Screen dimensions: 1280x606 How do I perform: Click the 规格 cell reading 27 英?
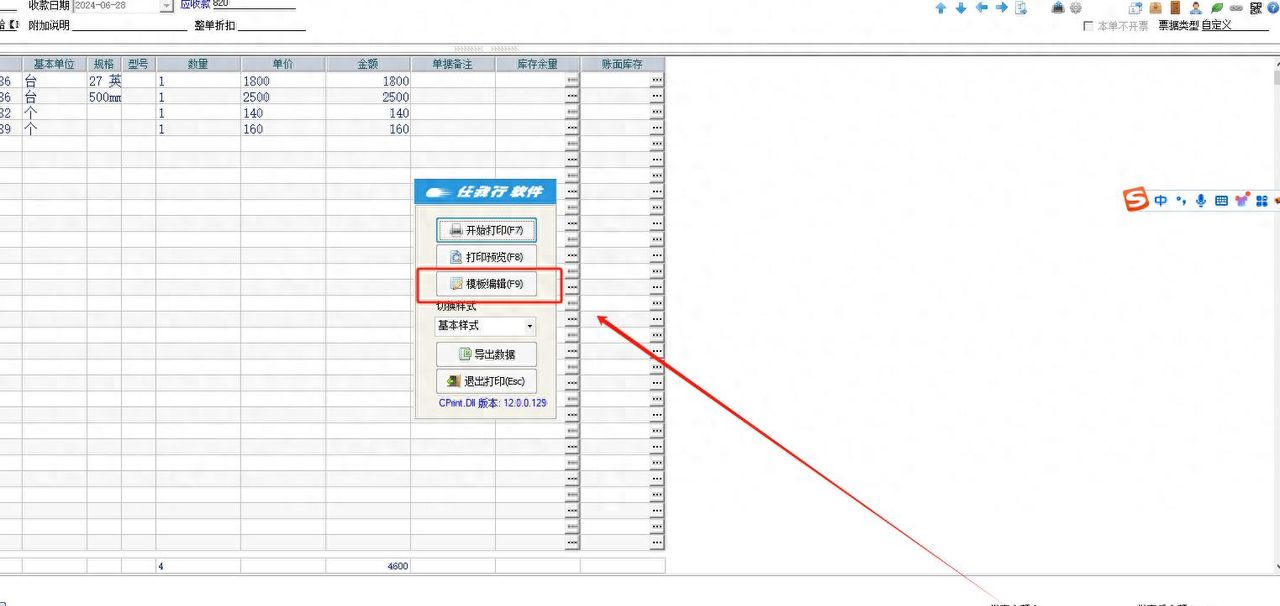point(104,81)
